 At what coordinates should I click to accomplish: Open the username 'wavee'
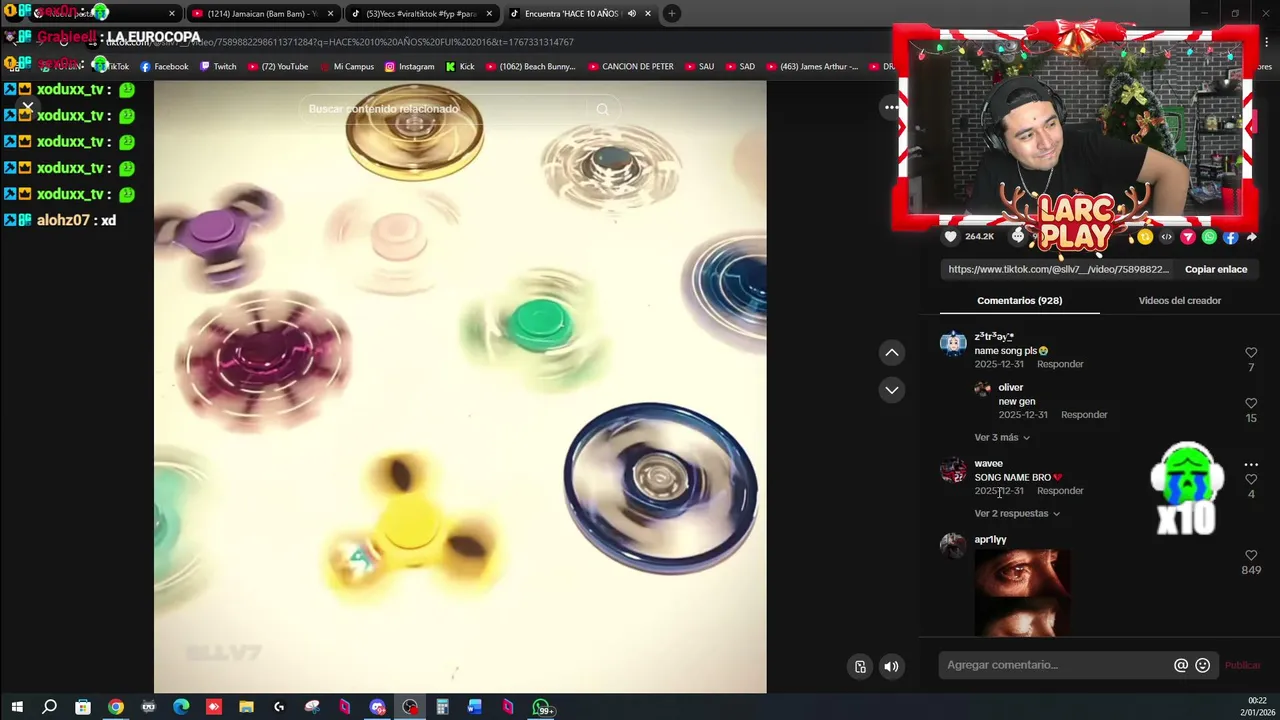(x=988, y=463)
